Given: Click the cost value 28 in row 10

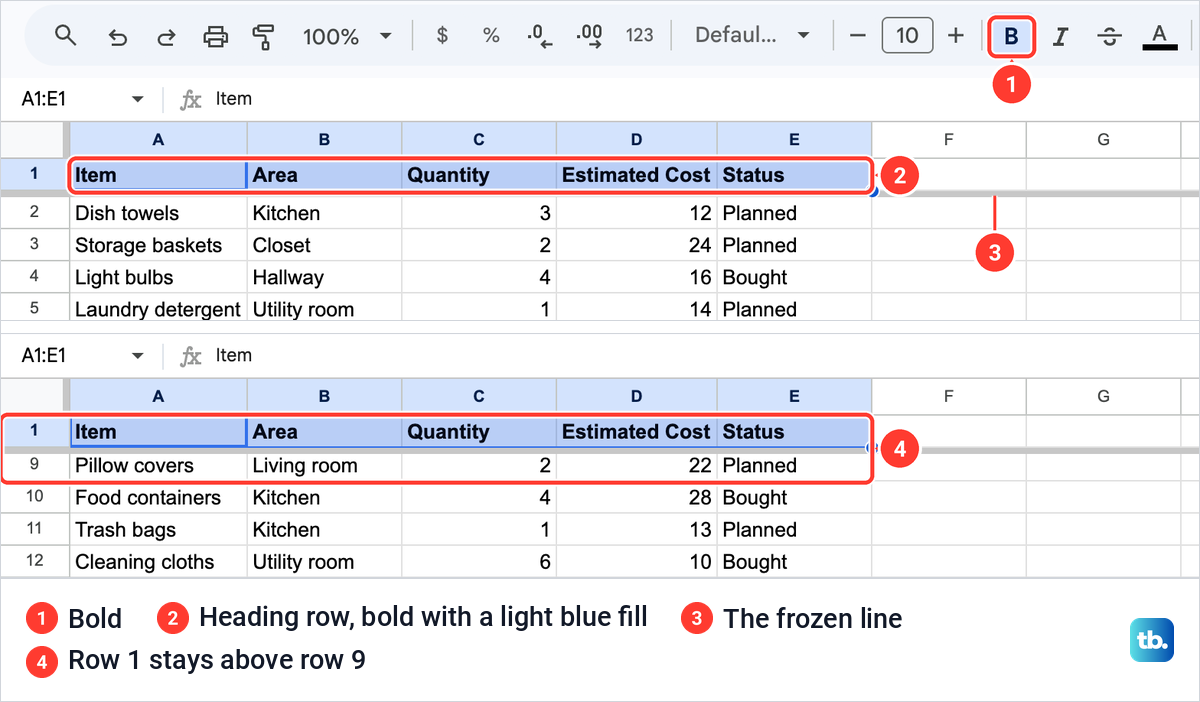Looking at the screenshot, I should (637, 498).
